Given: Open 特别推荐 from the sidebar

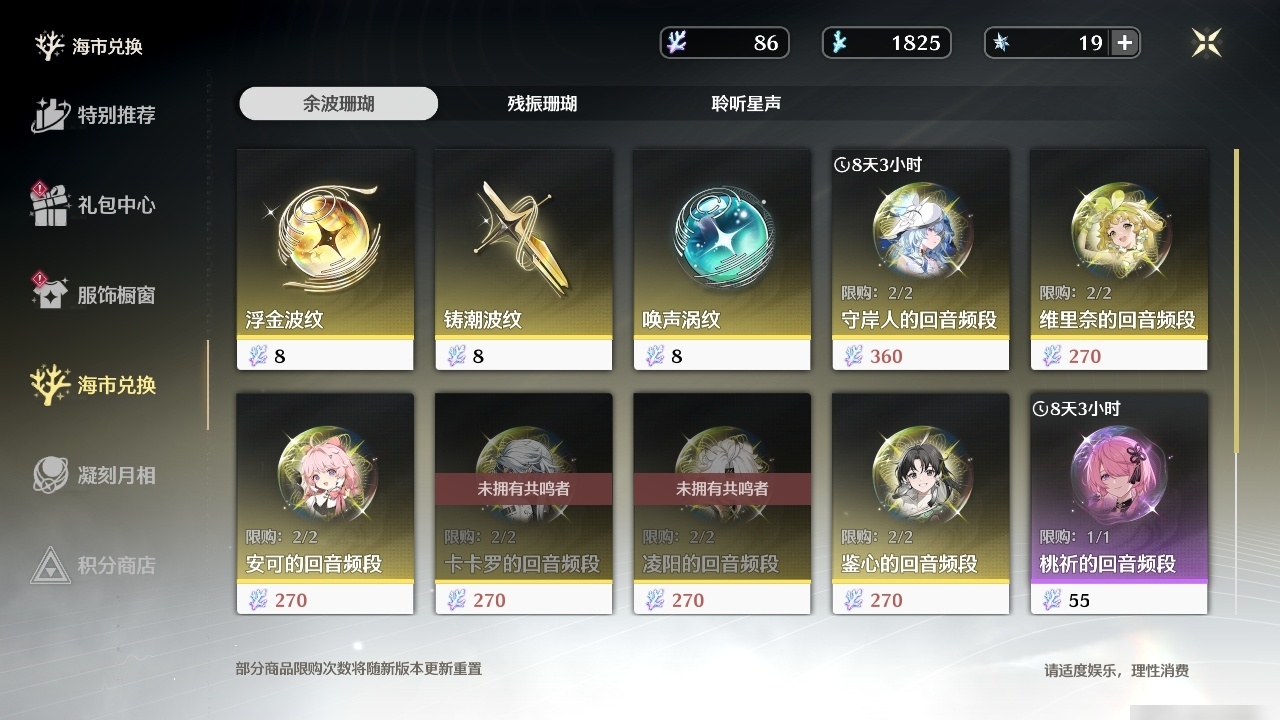Looking at the screenshot, I should tap(94, 115).
